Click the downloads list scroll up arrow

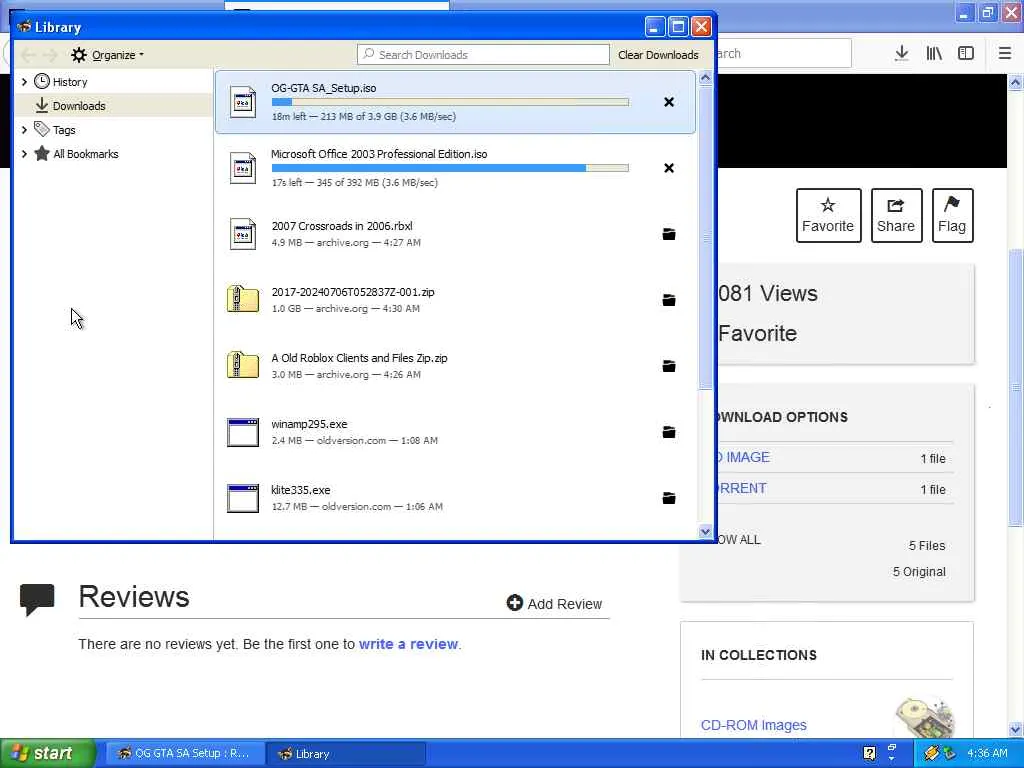point(705,78)
